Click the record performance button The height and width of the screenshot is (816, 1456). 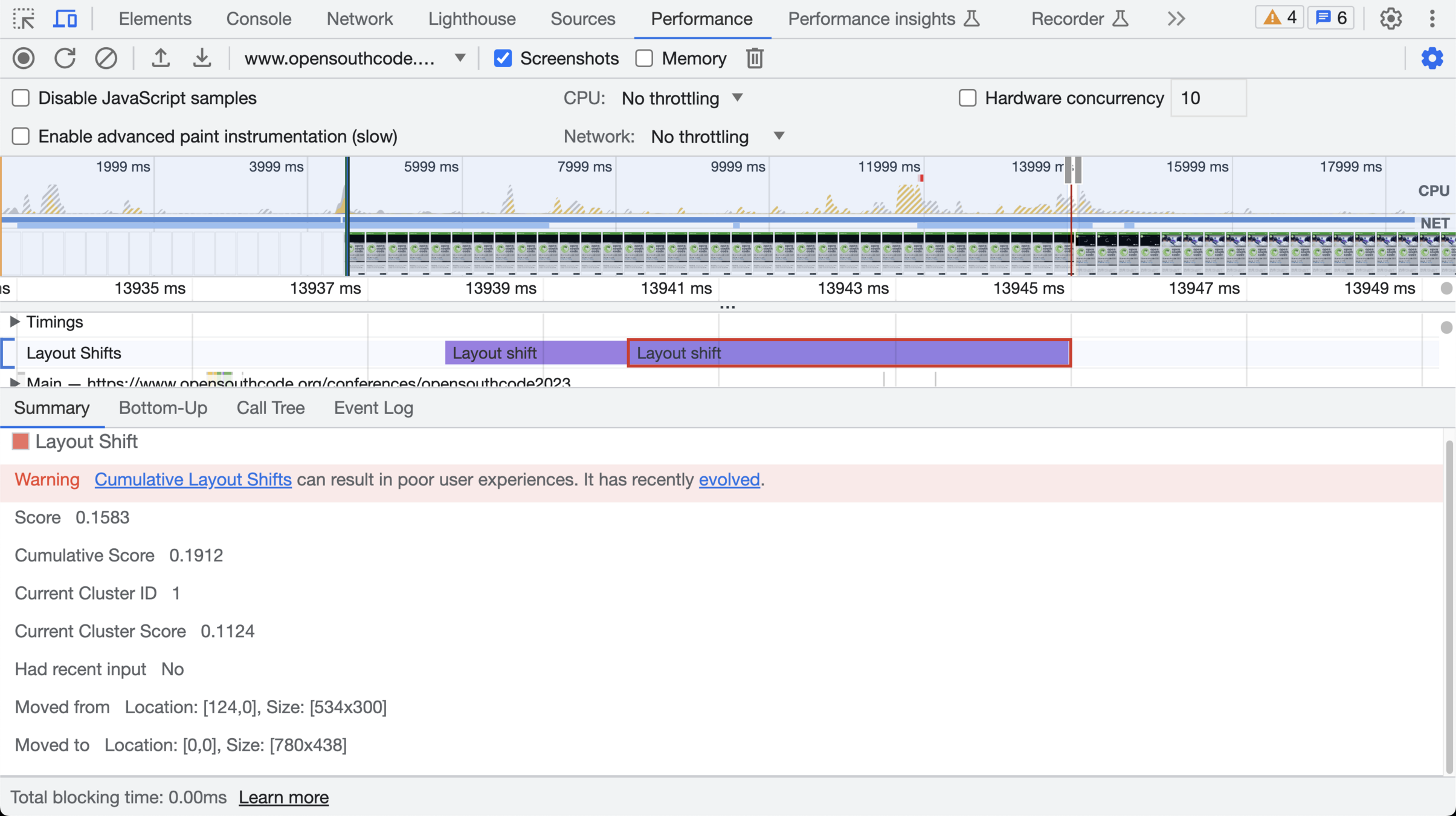point(24,59)
